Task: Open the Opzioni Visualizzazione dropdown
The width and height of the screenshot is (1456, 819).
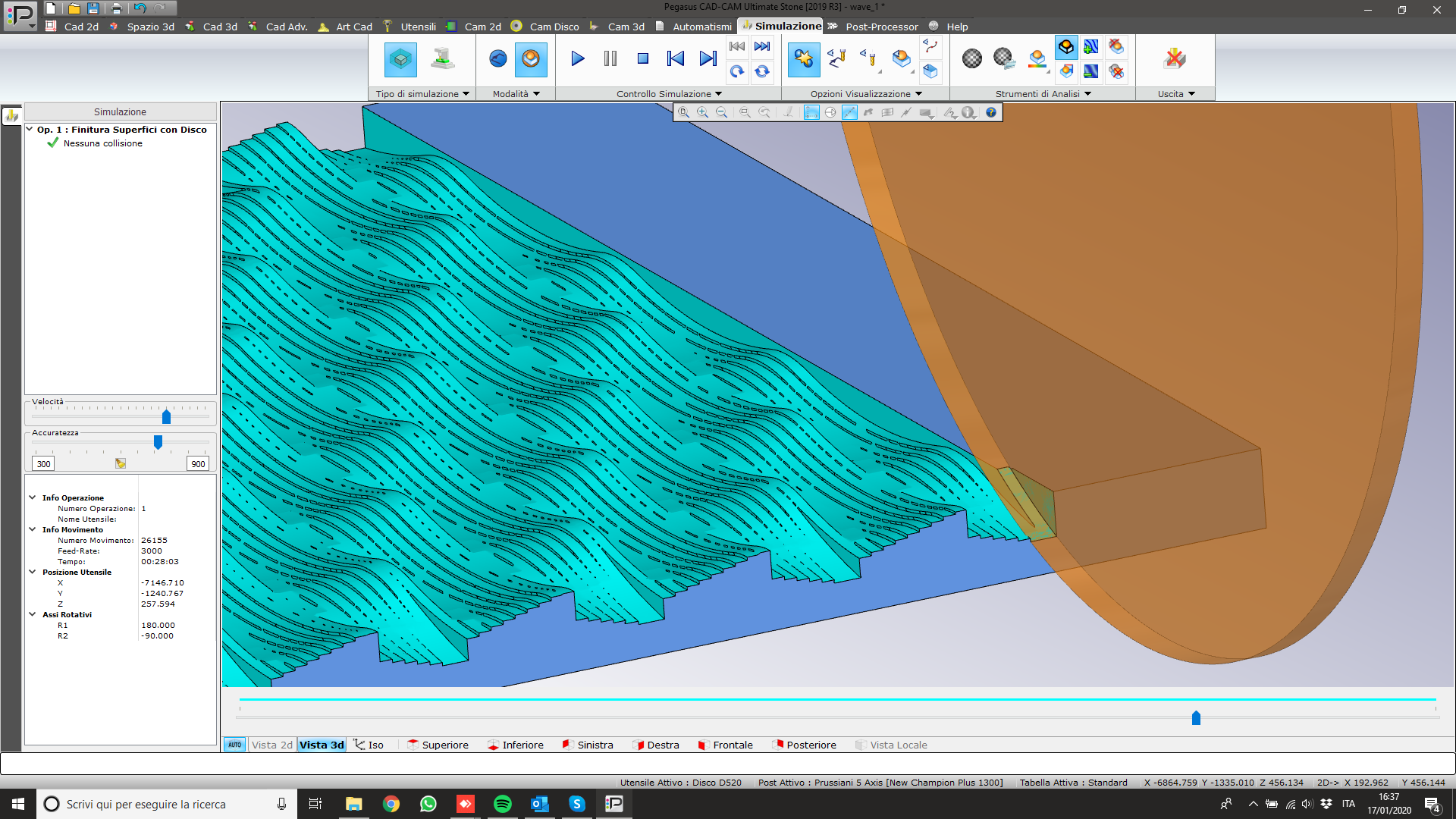Action: (x=866, y=94)
